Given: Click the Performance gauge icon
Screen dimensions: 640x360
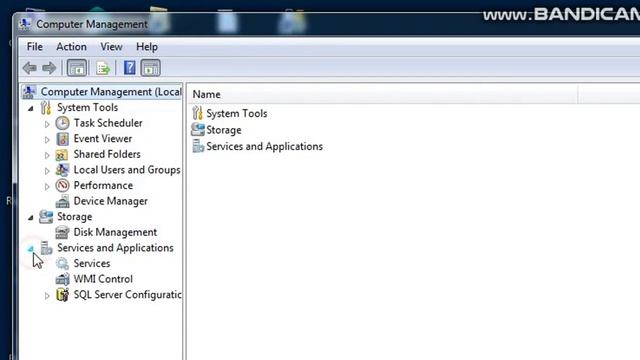Looking at the screenshot, I should (x=62, y=186).
